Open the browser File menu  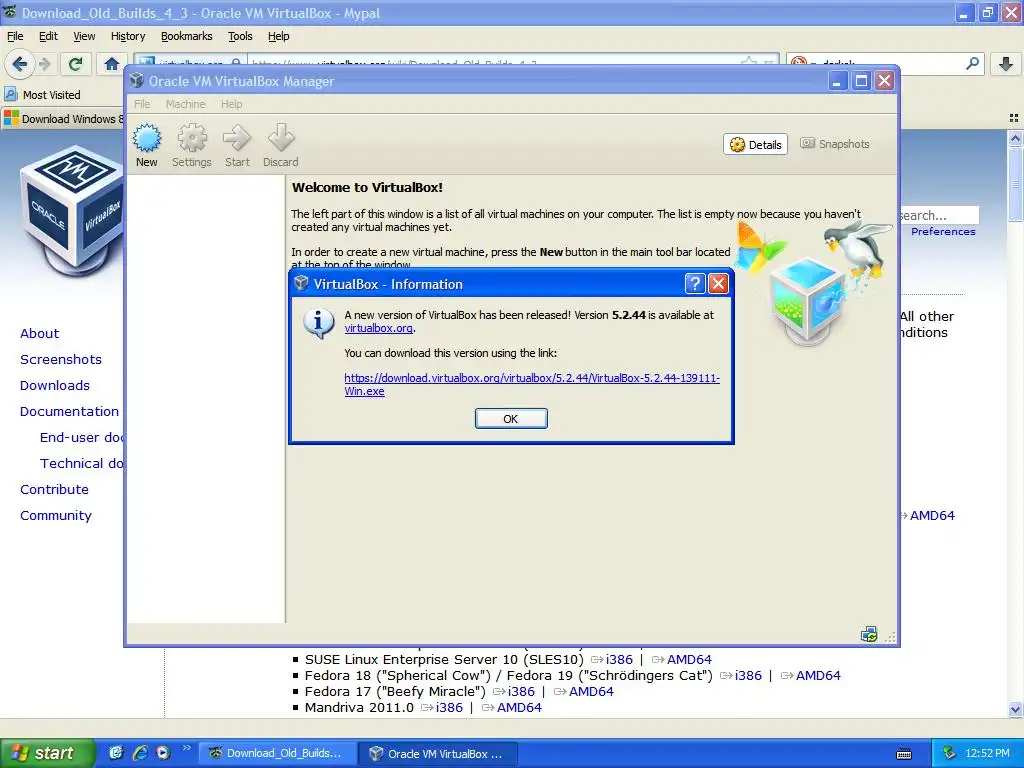click(15, 36)
